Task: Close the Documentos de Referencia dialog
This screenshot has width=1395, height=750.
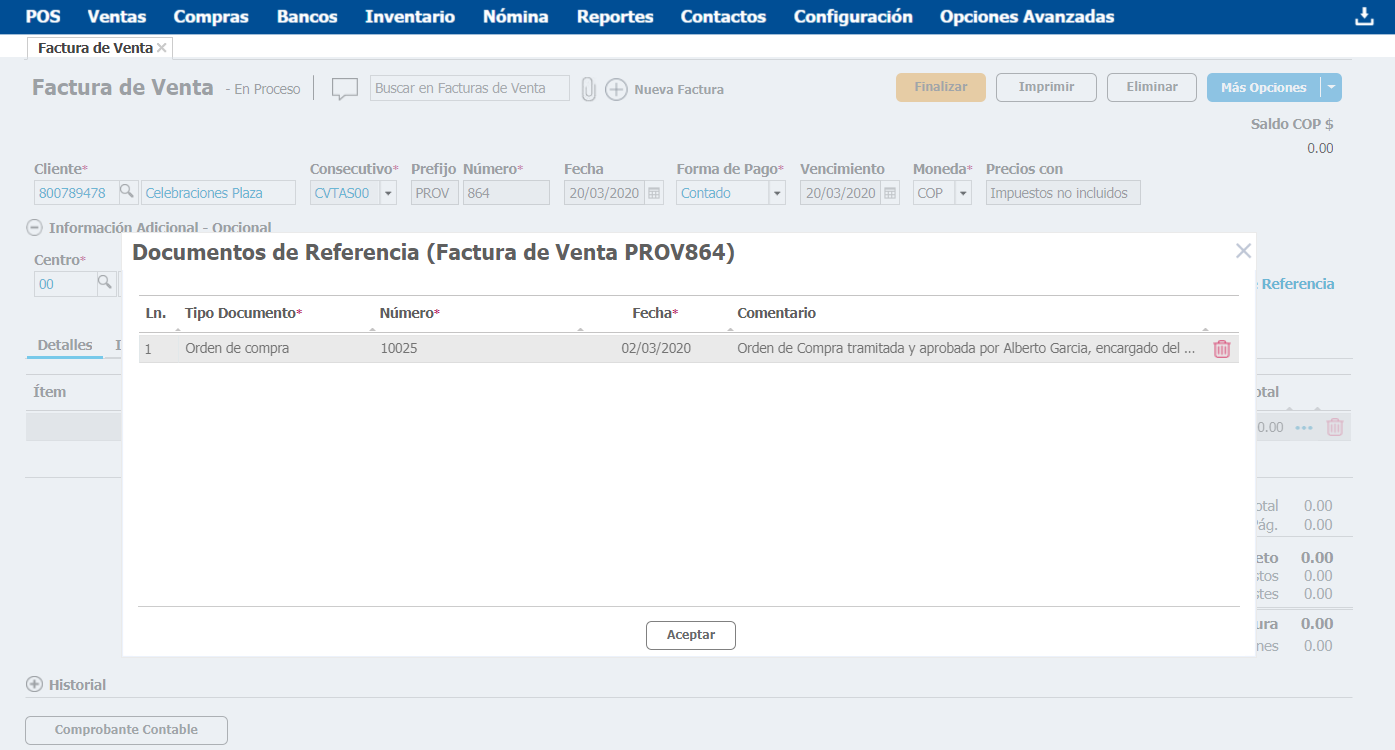Action: [x=1243, y=251]
